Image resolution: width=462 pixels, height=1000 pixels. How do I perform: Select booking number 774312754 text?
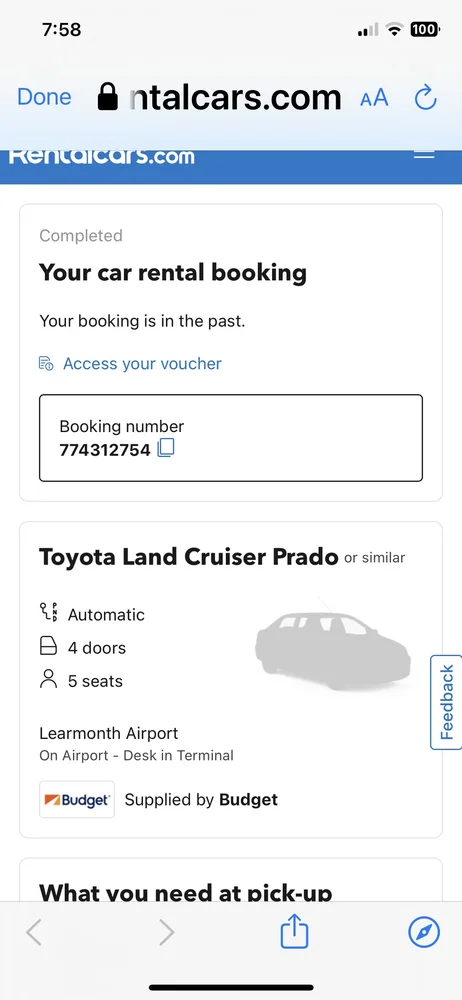[105, 450]
